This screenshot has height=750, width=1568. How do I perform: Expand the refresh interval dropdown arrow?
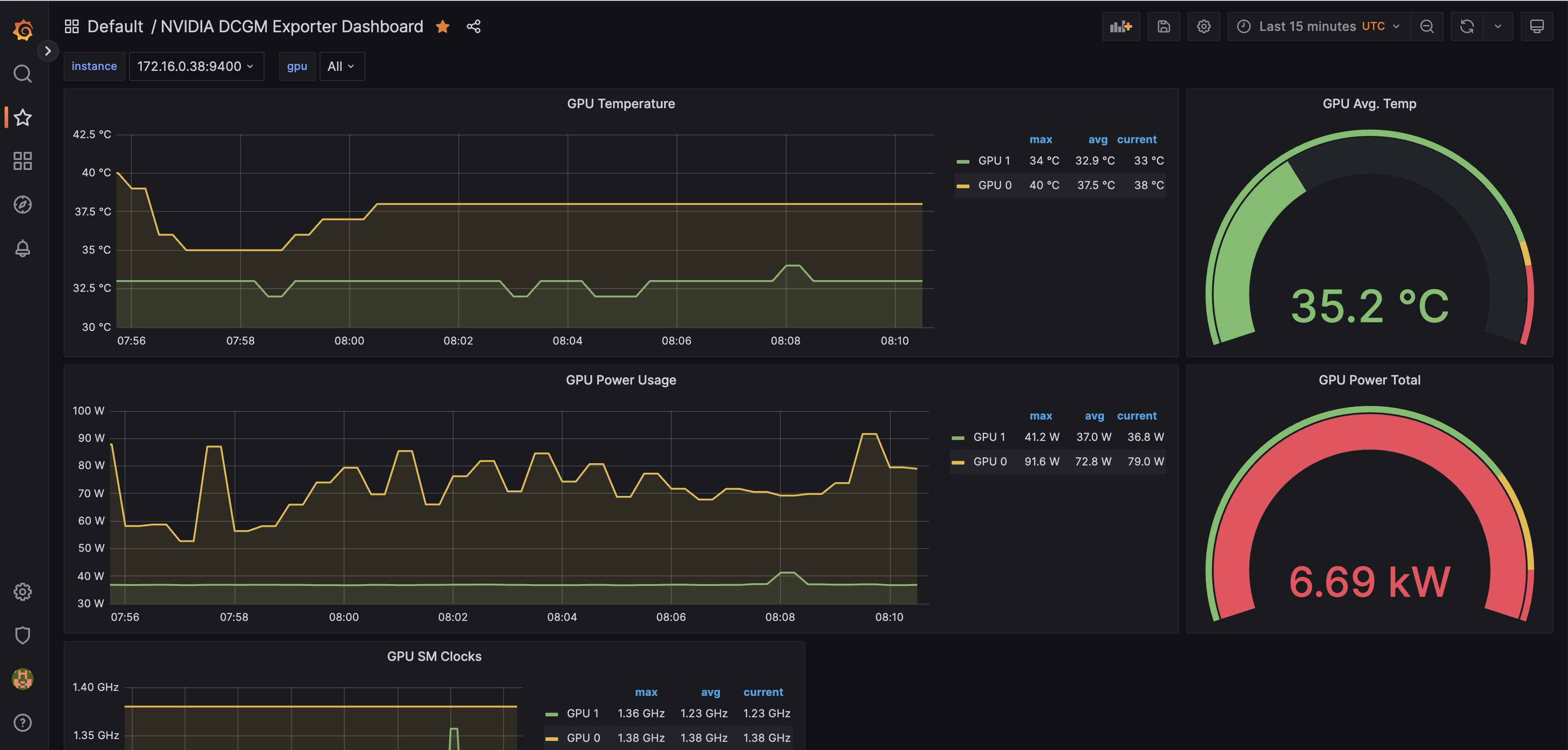click(x=1498, y=27)
